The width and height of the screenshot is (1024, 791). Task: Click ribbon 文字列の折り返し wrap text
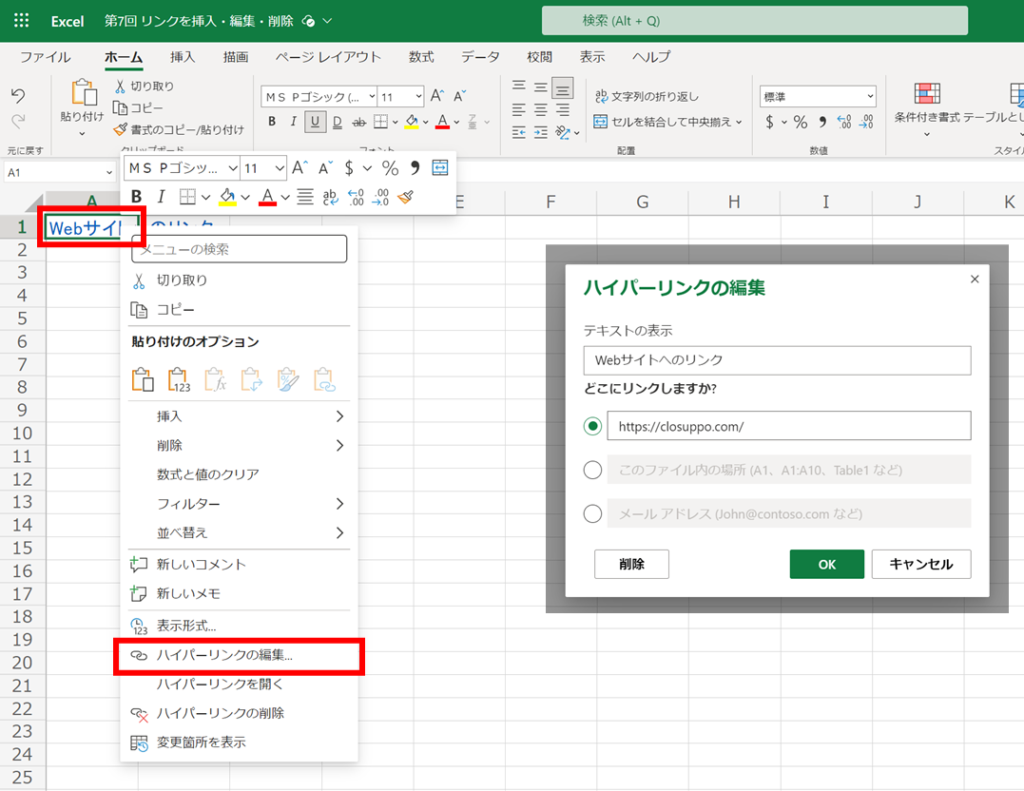click(647, 96)
